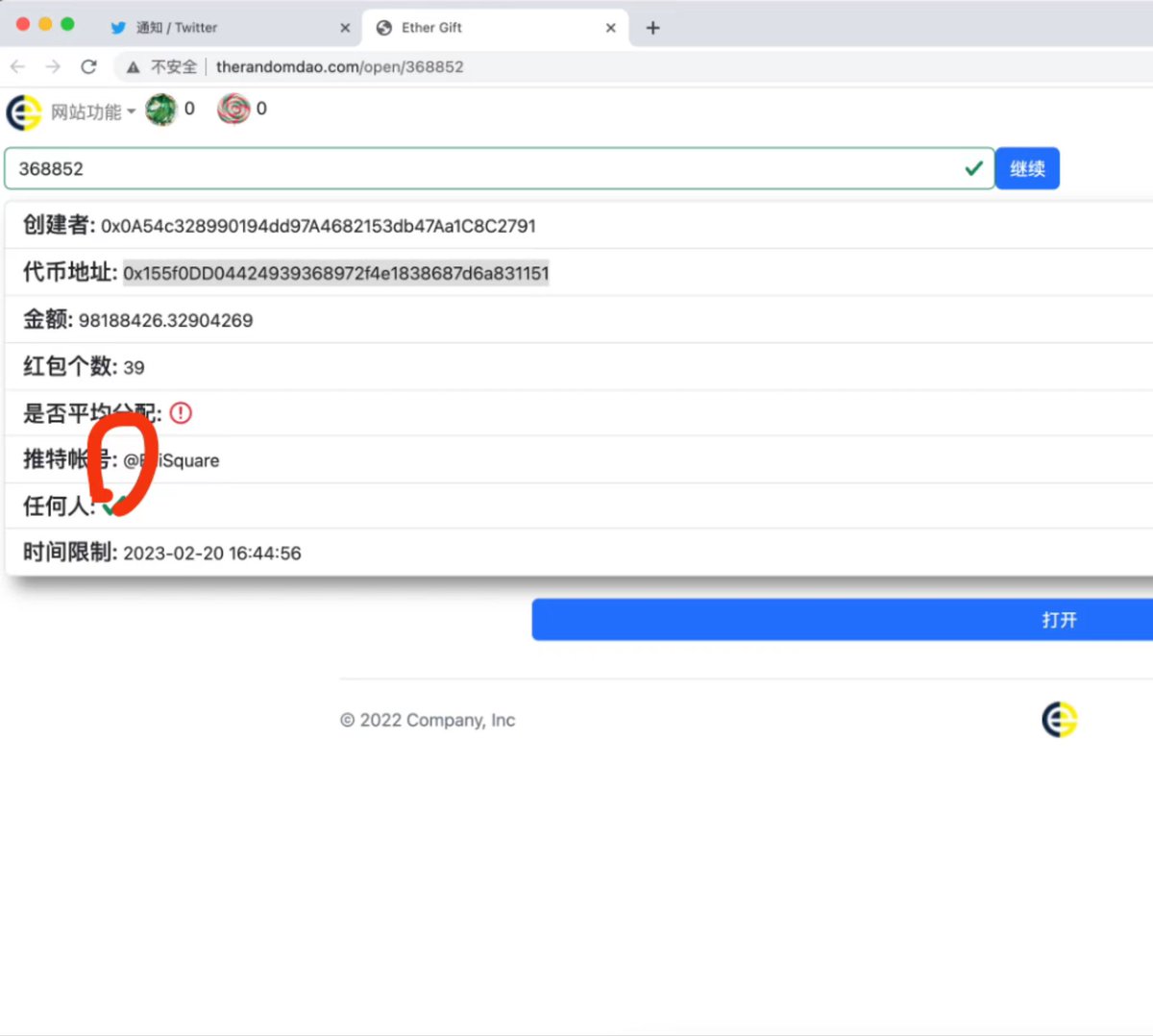The image size is (1153, 1036).
Task: Click the 创建者 label
Action: pos(59,225)
